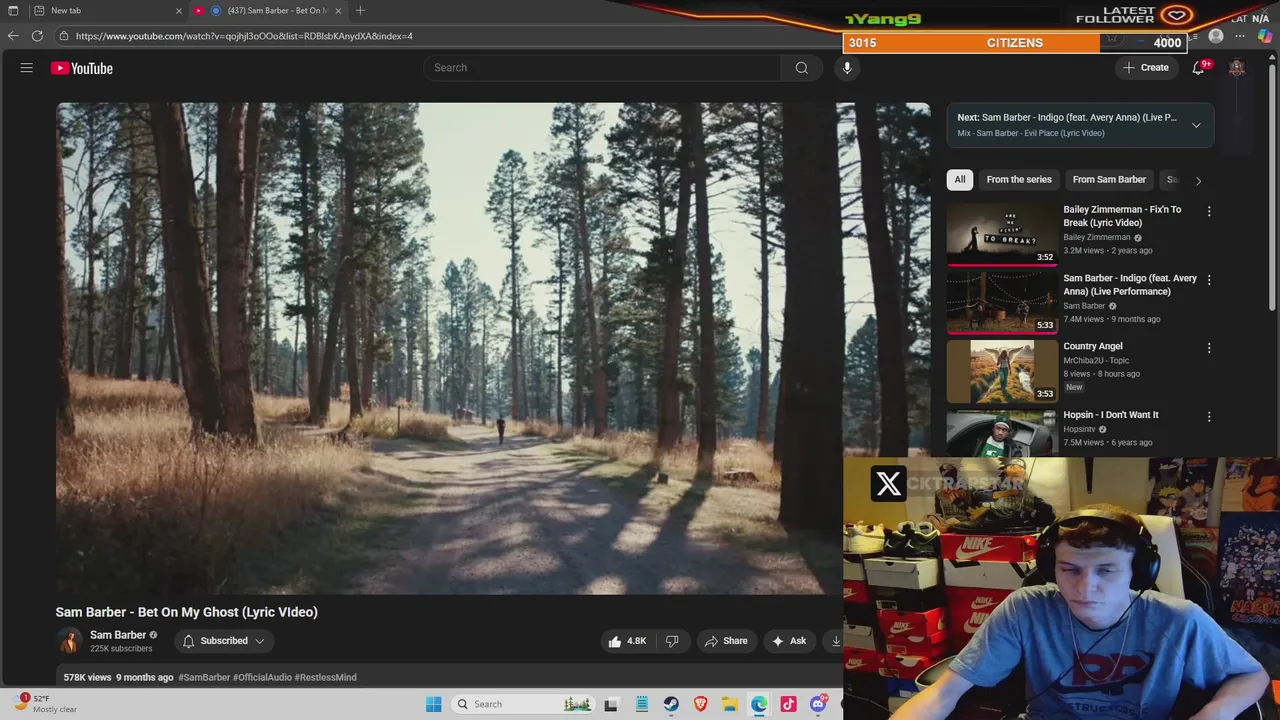Close the New tab browser tab
The image size is (1280, 720).
(179, 10)
